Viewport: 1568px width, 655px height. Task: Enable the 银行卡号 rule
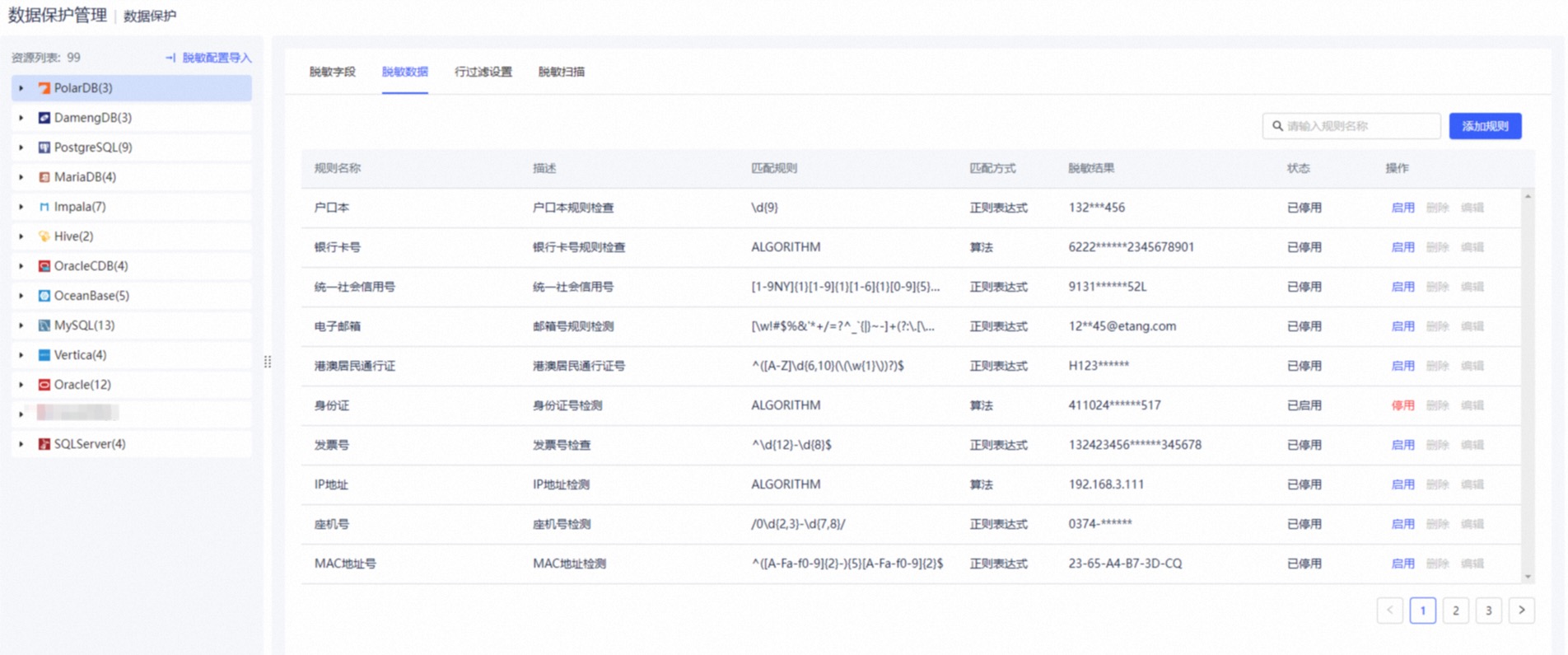1402,247
